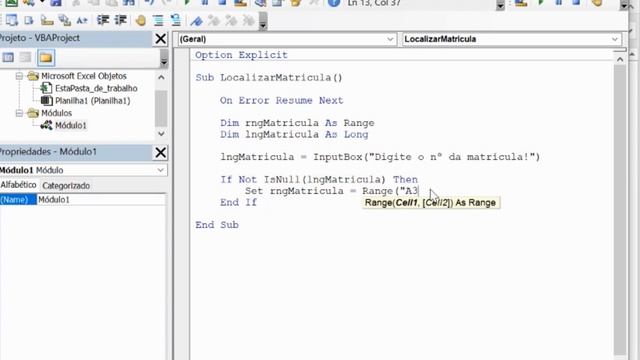Select EstaPasta_de_trabalho in project tree
This screenshot has height=360, width=640.
tap(96, 88)
